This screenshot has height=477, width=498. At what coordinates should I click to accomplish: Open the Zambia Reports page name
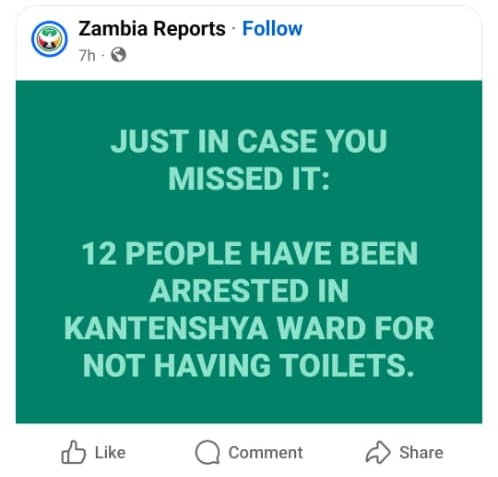pyautogui.click(x=152, y=29)
